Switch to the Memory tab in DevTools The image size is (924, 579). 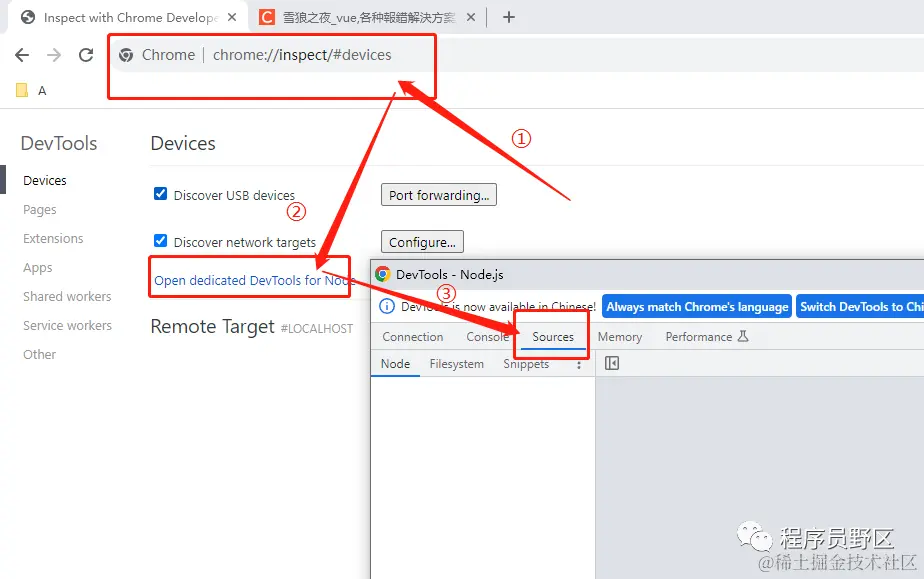620,337
